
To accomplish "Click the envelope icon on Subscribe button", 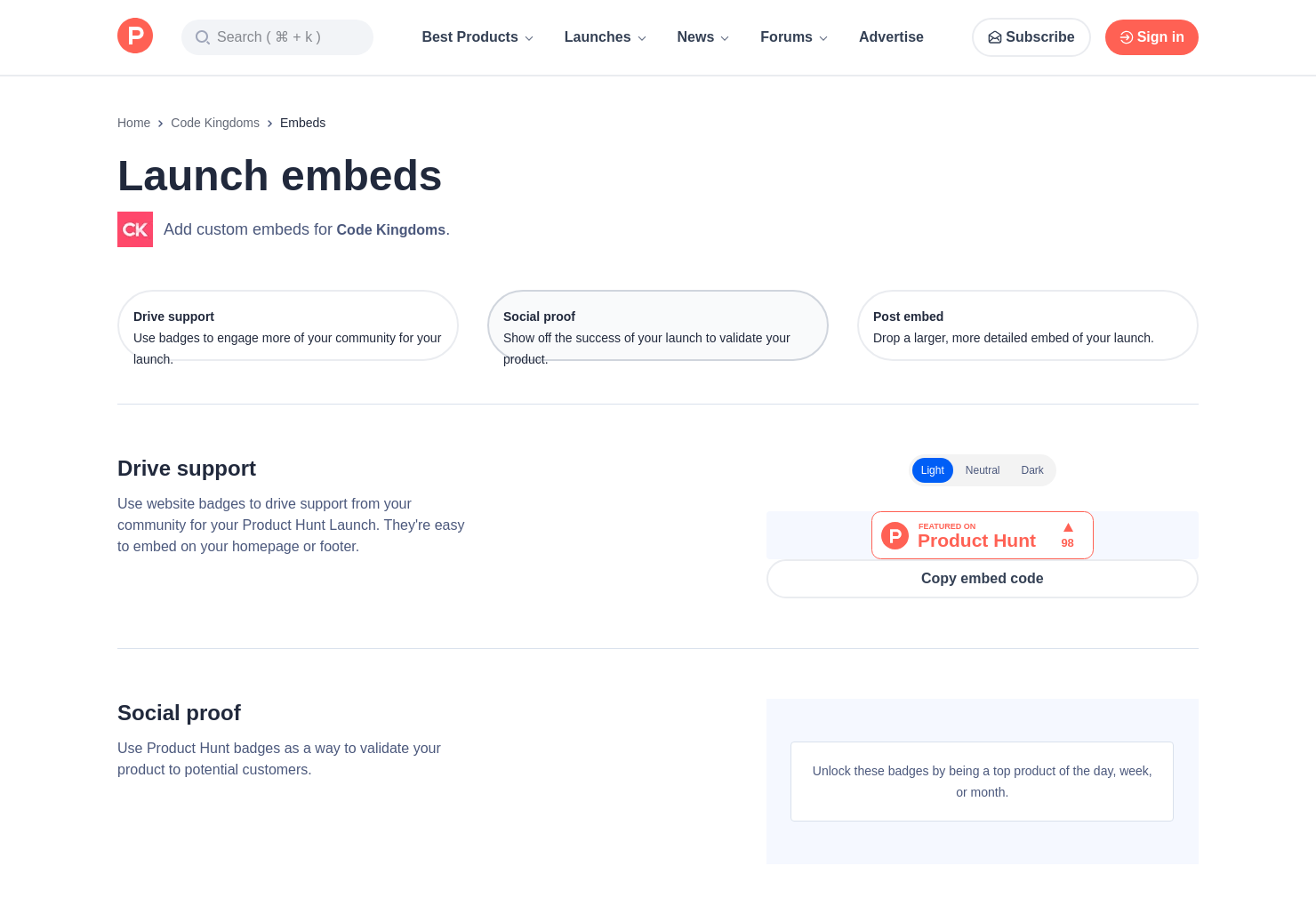I will pos(995,37).
